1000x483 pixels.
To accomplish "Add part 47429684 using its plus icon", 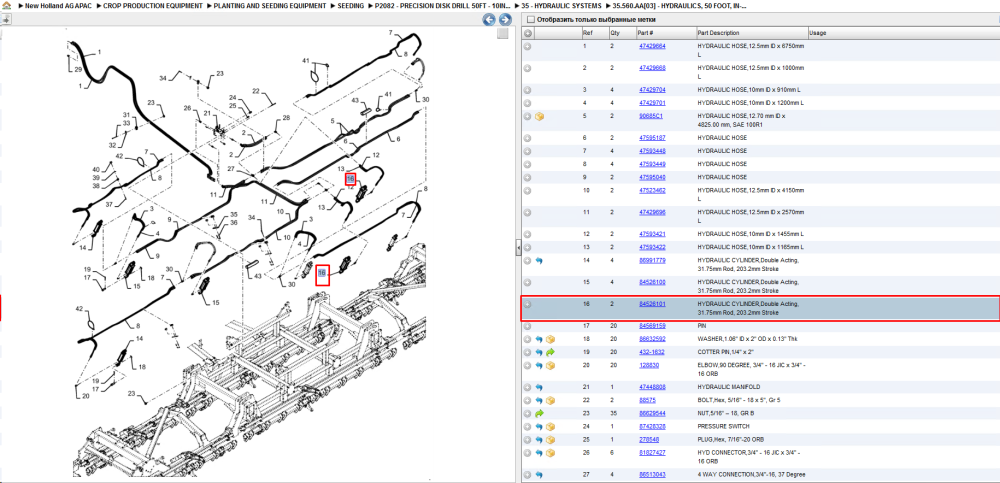I will tap(527, 47).
